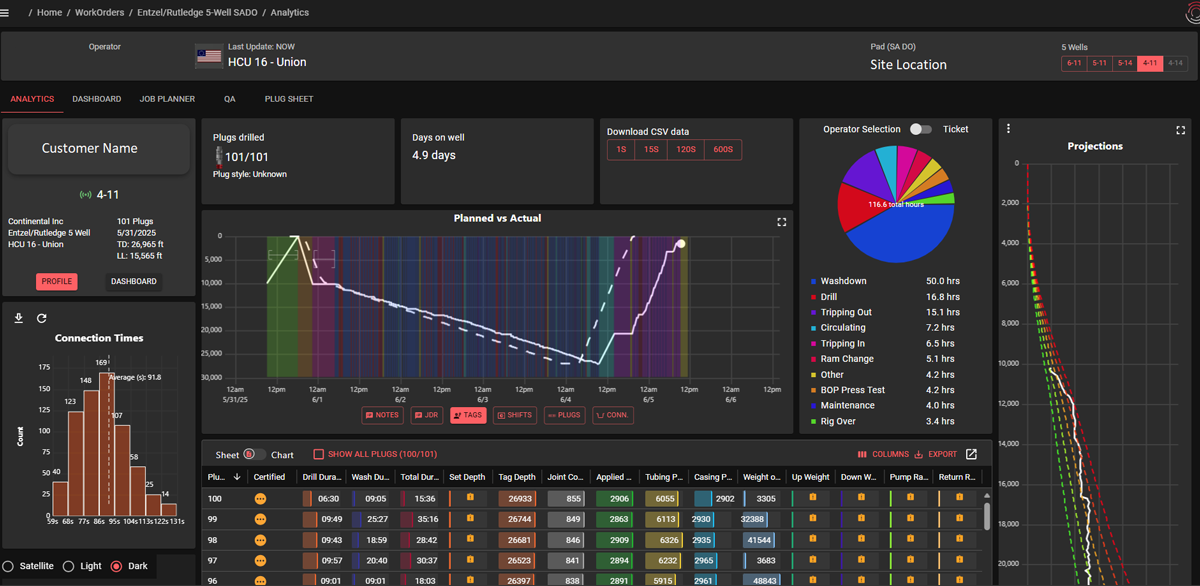
Task: Switch to the Job Planner tab
Action: tap(167, 99)
